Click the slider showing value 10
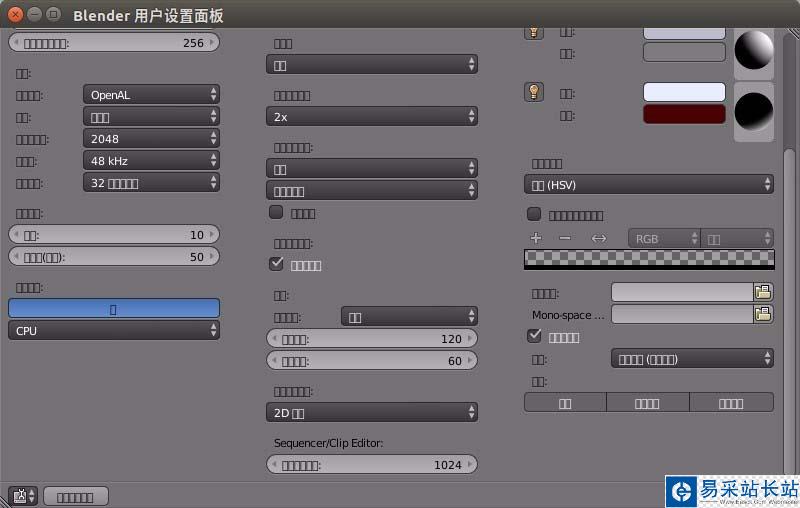The width and height of the screenshot is (800, 508). click(114, 234)
